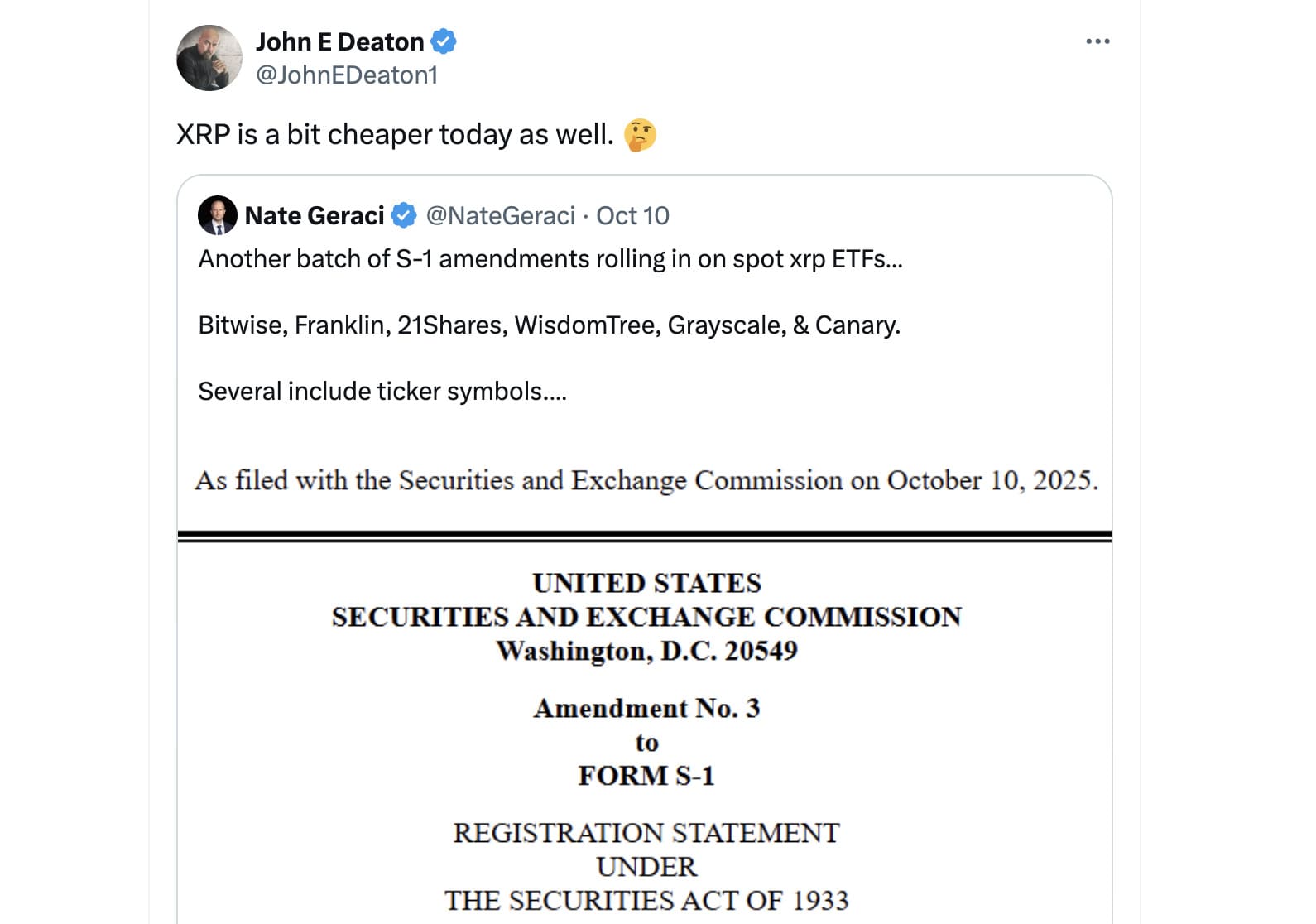
Task: Click the "FORM S-1" title in document
Action: pyautogui.click(x=646, y=776)
